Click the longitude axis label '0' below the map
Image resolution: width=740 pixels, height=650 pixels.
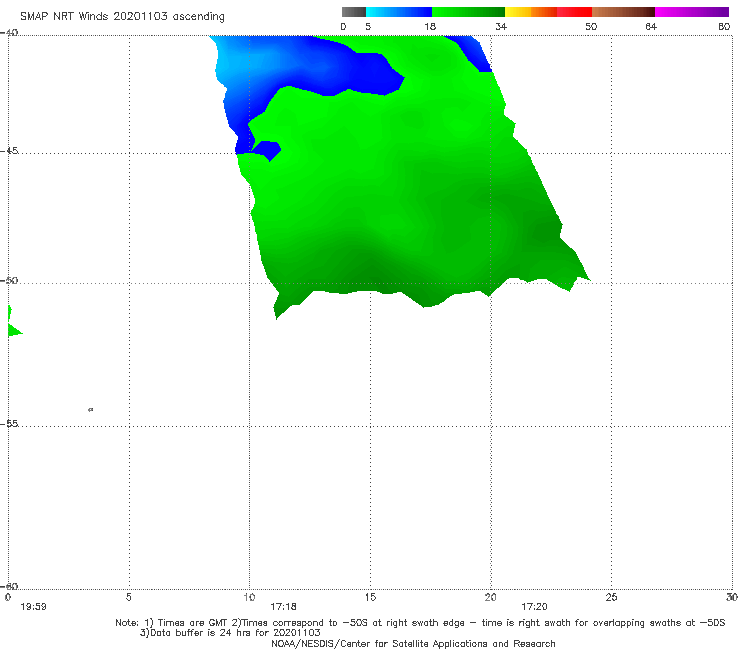[x=8, y=597]
